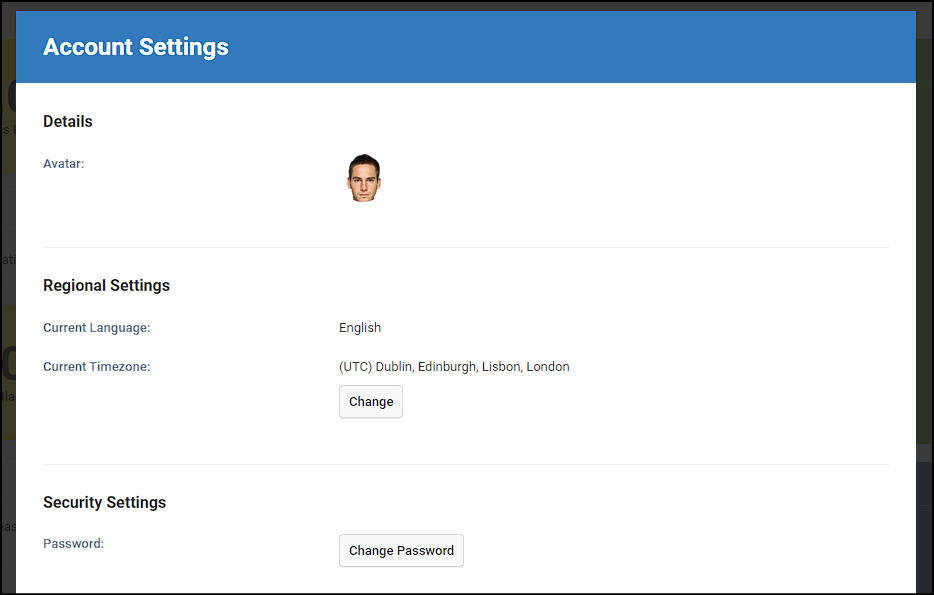Select the Current Timezone: label
This screenshot has width=934, height=595.
[x=96, y=367]
